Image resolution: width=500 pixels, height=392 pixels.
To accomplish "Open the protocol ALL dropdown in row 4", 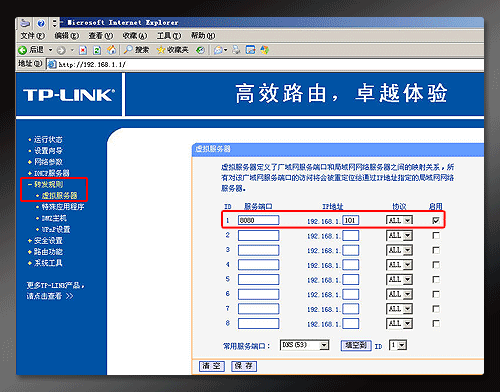I will tap(399, 265).
